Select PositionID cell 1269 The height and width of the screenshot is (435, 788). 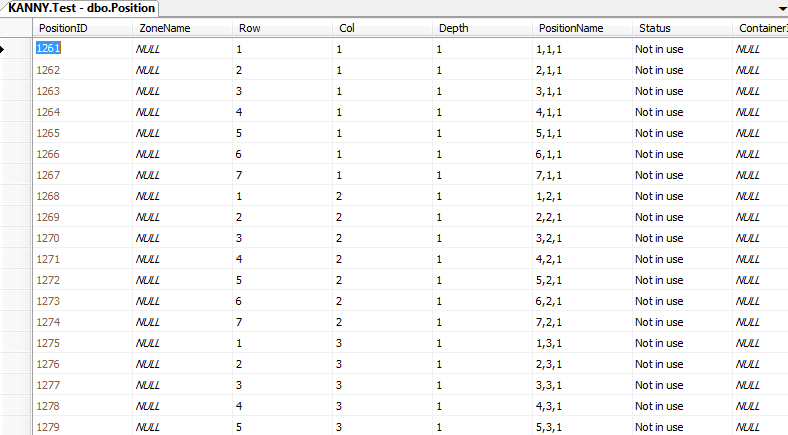(82, 218)
